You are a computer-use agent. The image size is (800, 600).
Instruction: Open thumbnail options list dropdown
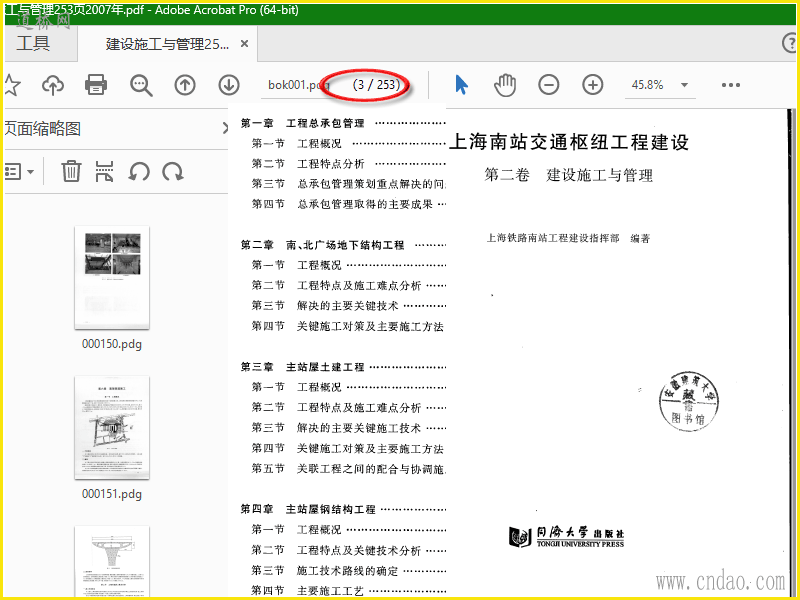point(19,171)
